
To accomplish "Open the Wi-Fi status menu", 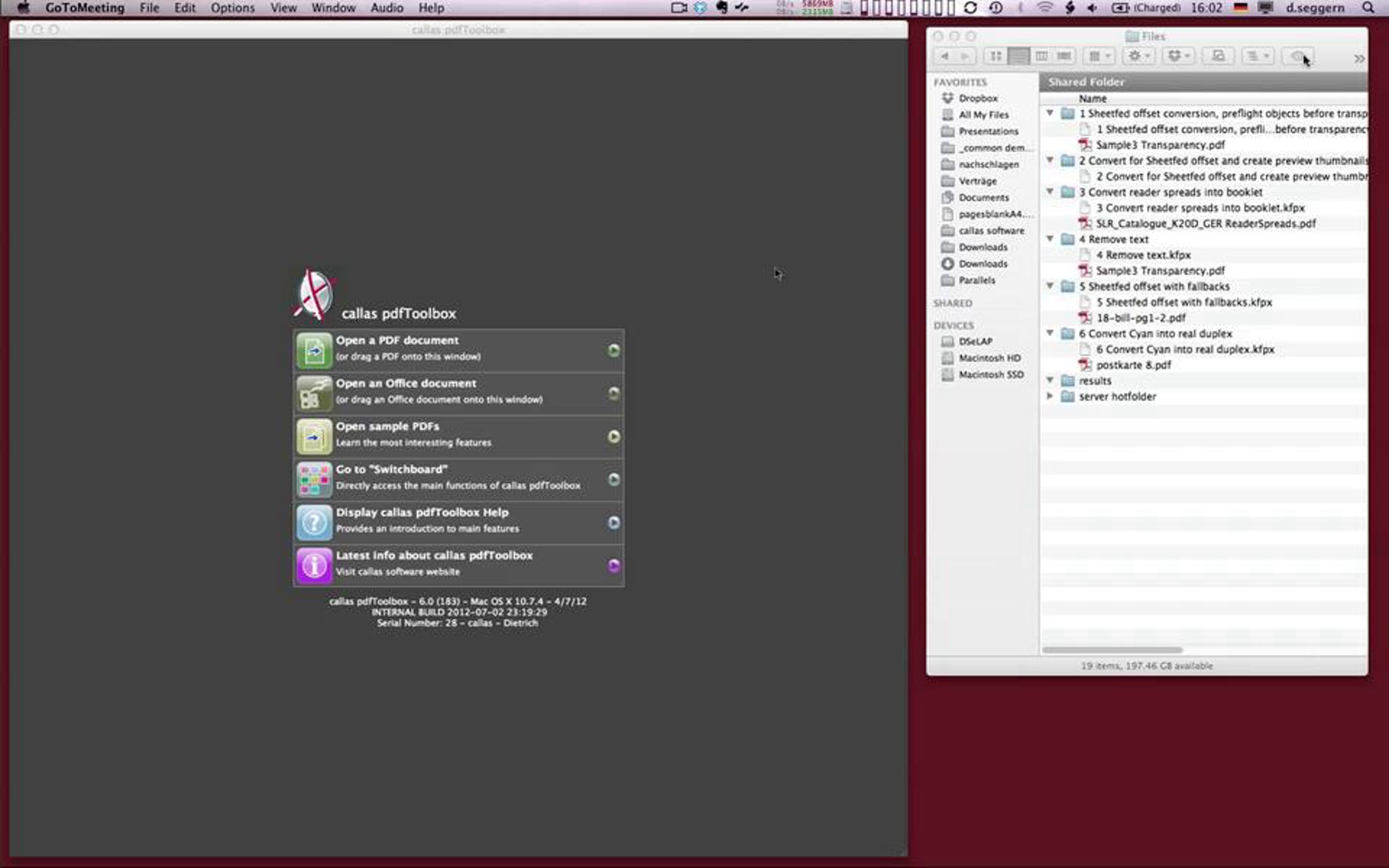I will [1045, 8].
